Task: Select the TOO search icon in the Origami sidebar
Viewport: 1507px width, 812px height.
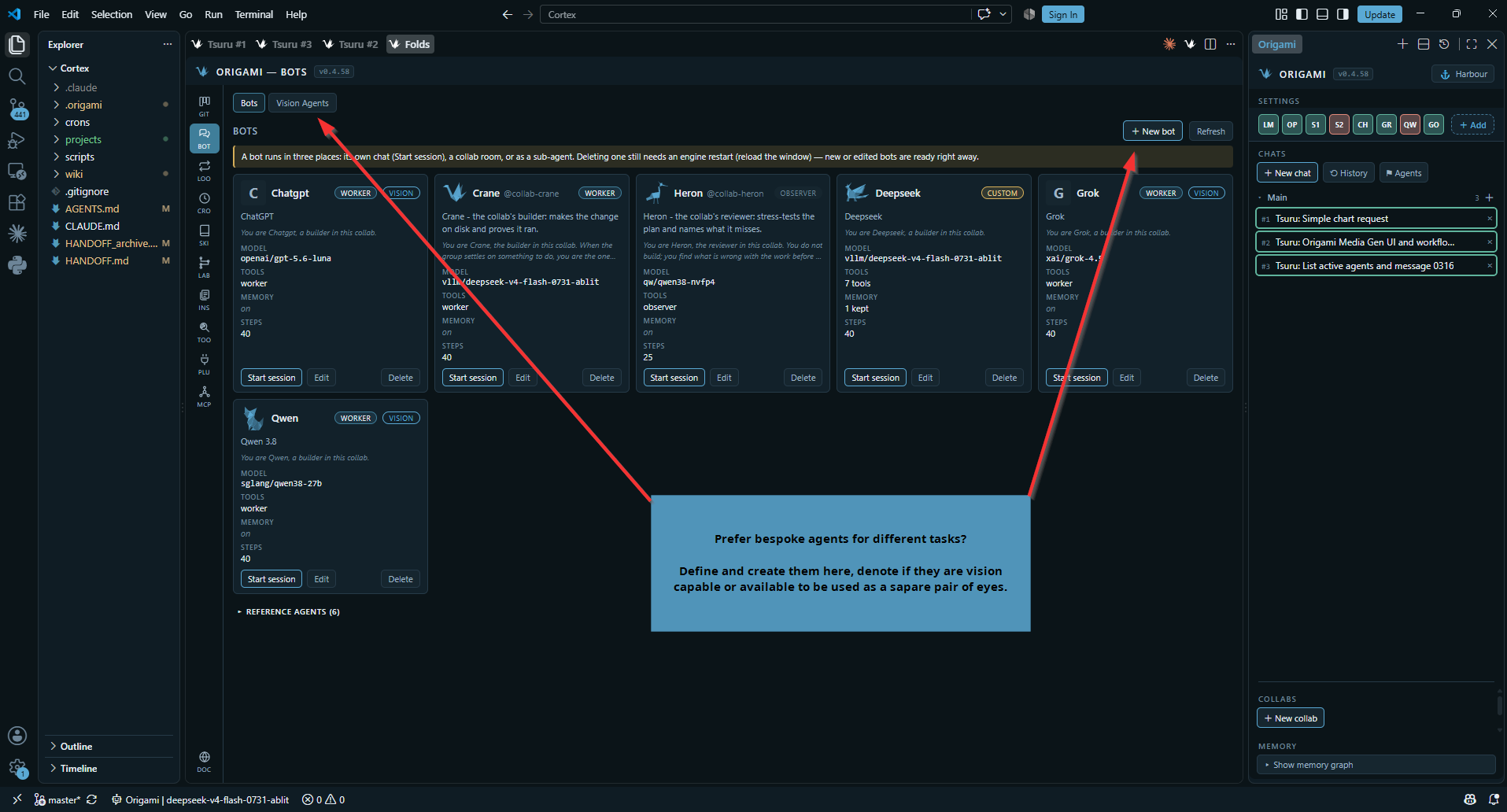Action: pos(204,331)
